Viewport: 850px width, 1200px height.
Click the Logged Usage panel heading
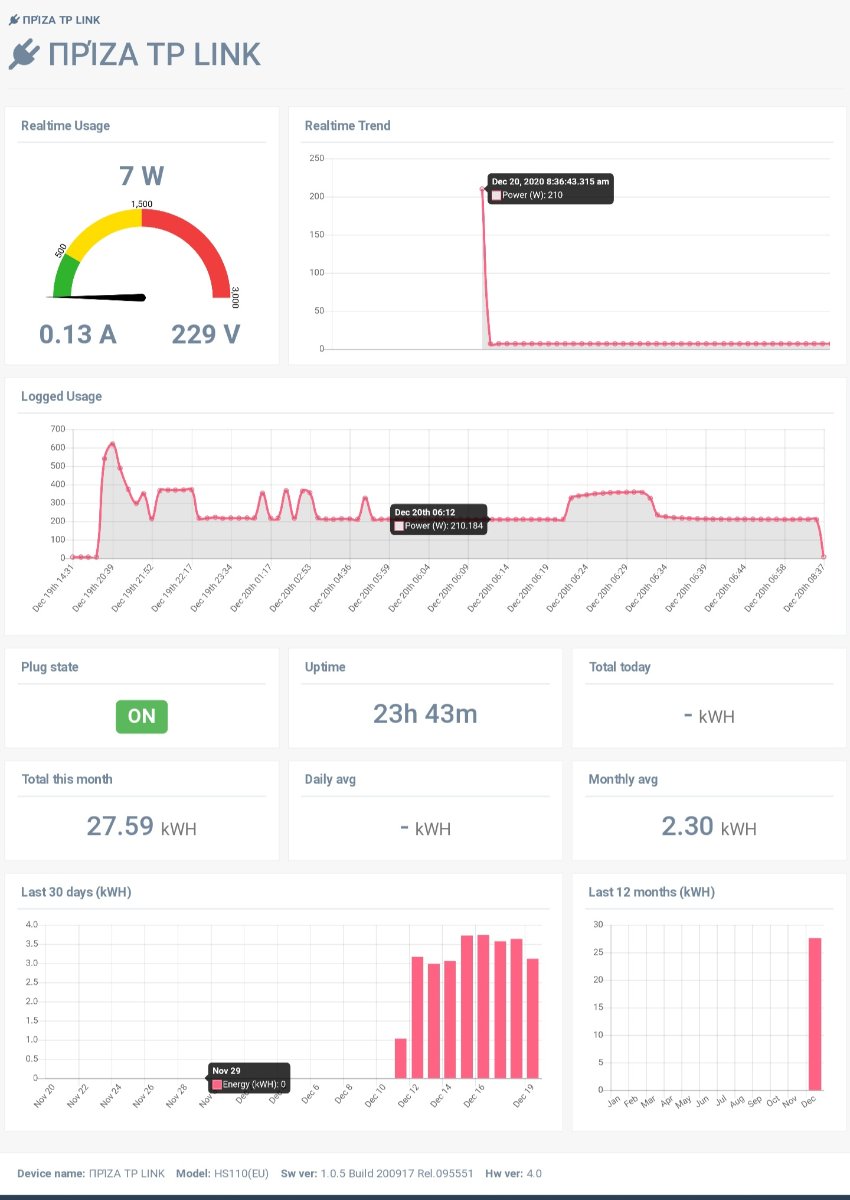(x=62, y=396)
